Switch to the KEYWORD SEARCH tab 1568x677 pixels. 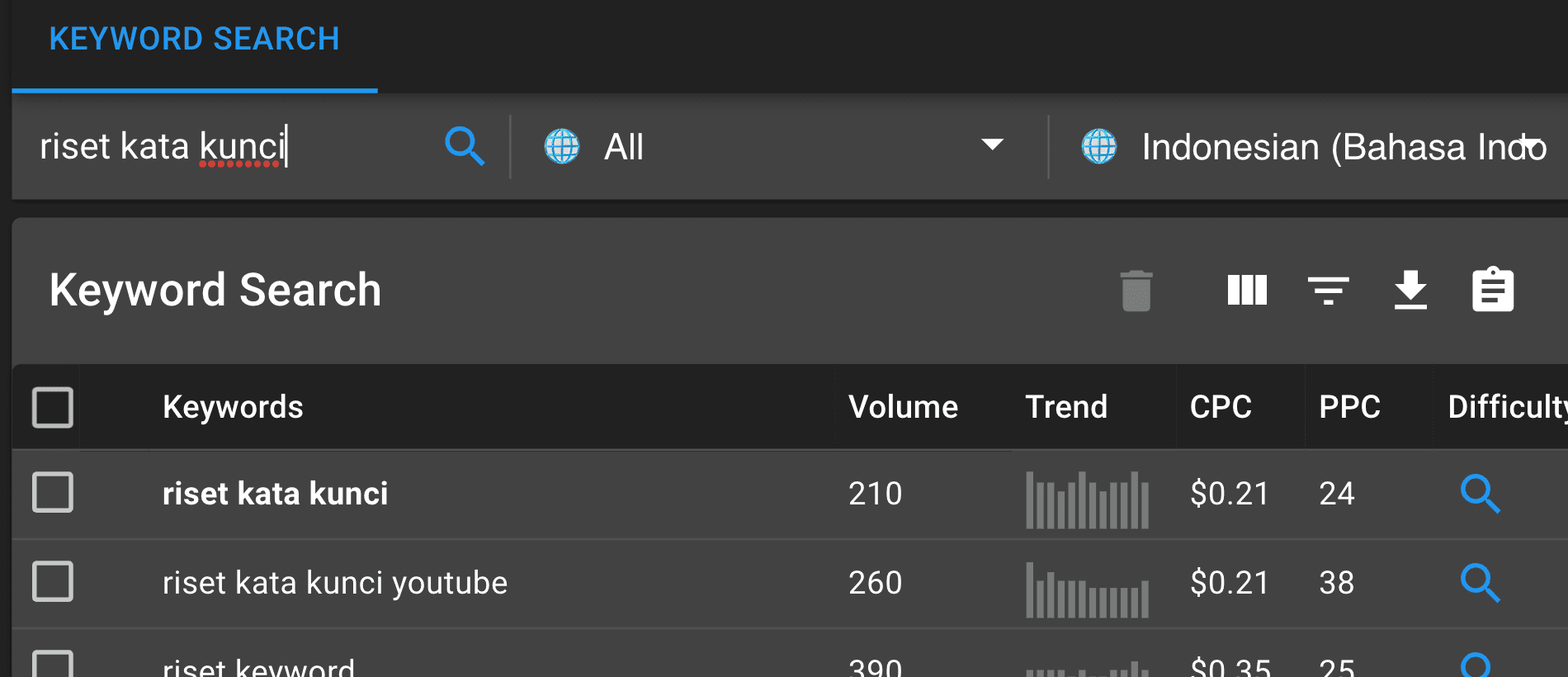point(195,40)
